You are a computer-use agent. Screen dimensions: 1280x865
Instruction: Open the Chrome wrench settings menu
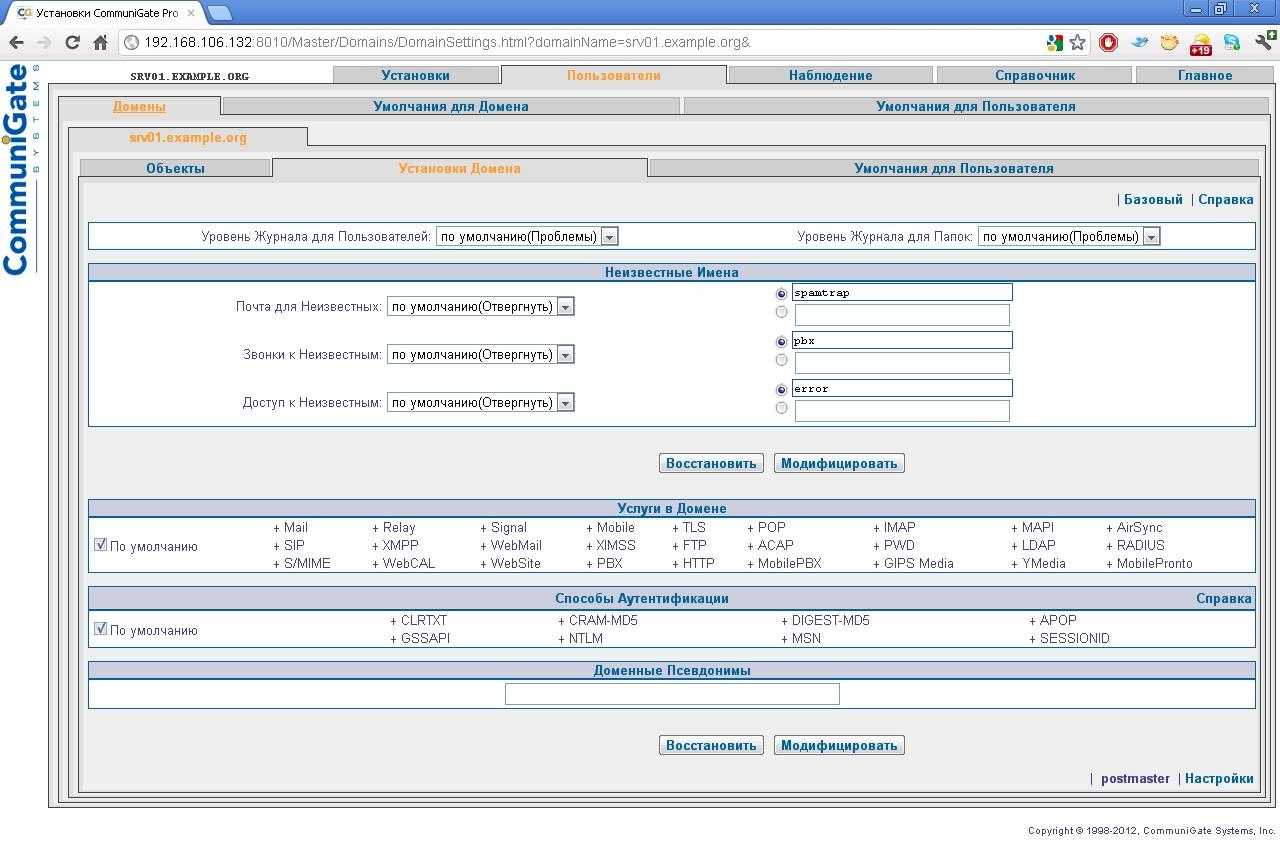[1264, 42]
